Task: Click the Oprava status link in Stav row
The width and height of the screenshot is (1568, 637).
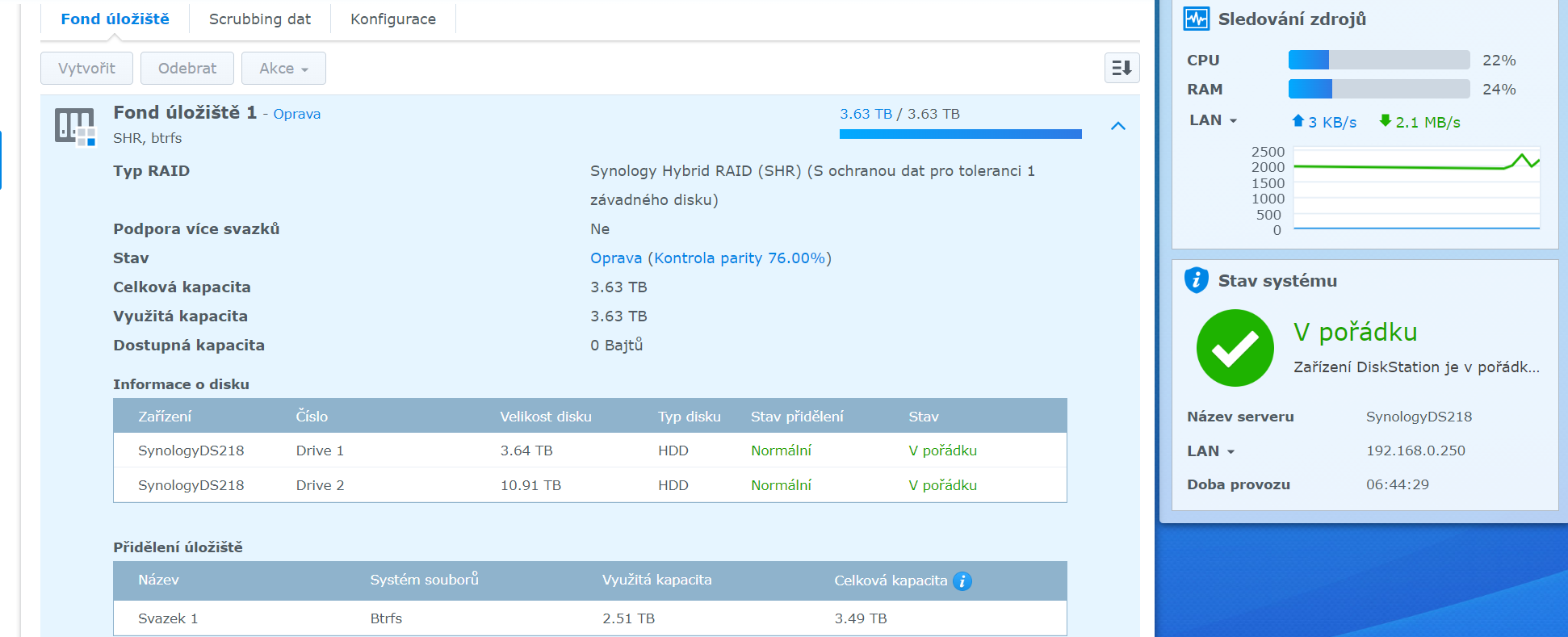Action: coord(616,258)
